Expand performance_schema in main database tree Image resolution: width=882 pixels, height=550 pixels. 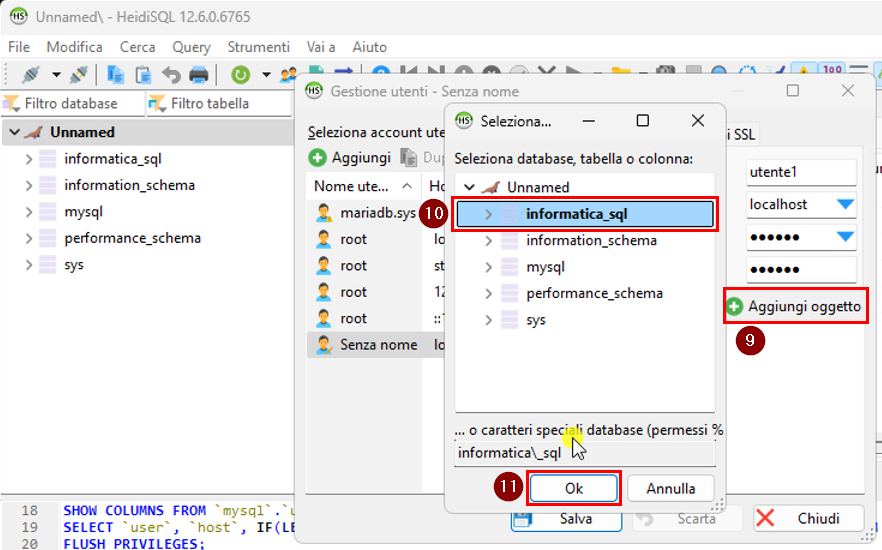pyautogui.click(x=29, y=238)
